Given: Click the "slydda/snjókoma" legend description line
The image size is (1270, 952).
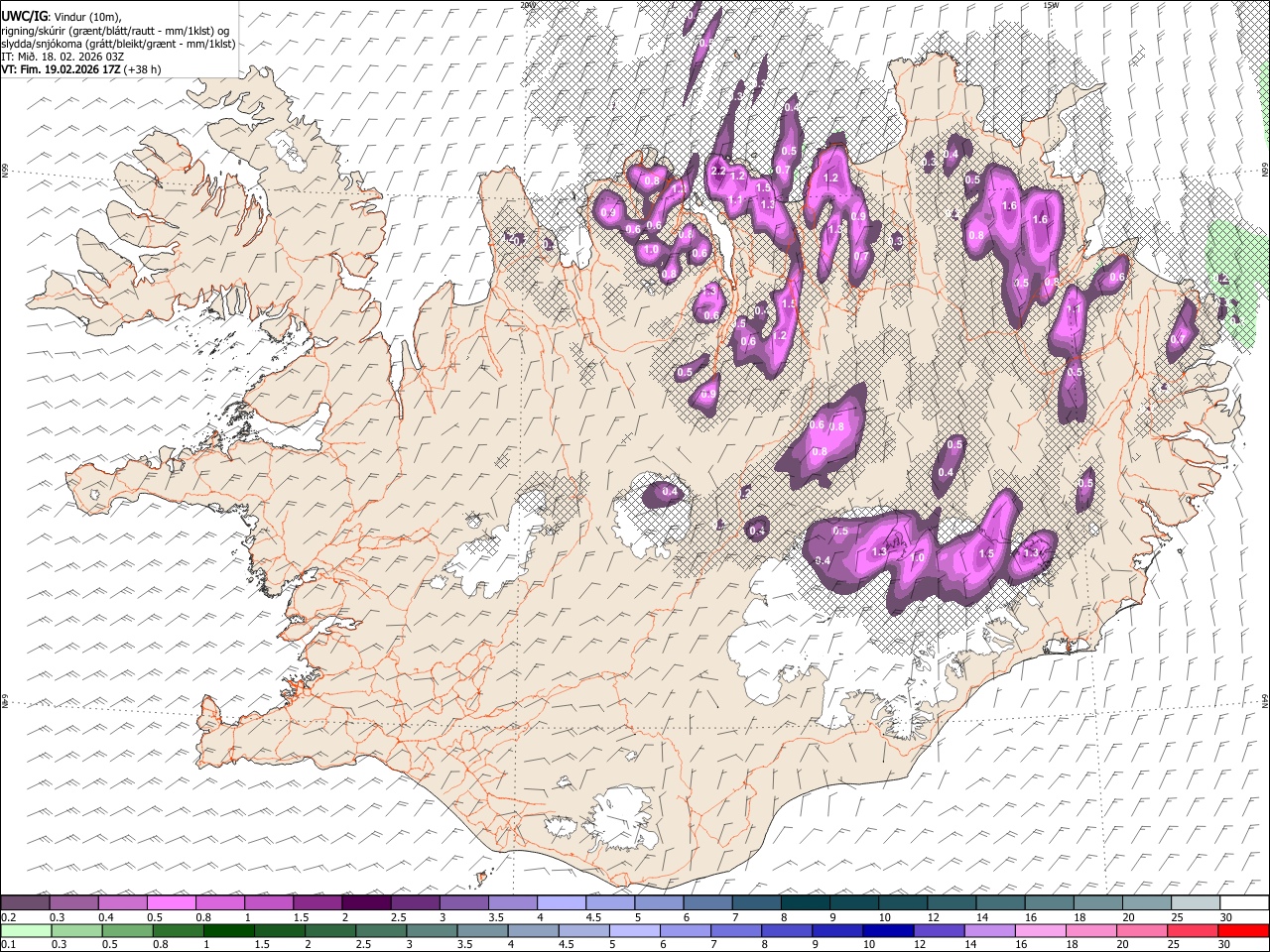Looking at the screenshot, I should click(x=118, y=44).
